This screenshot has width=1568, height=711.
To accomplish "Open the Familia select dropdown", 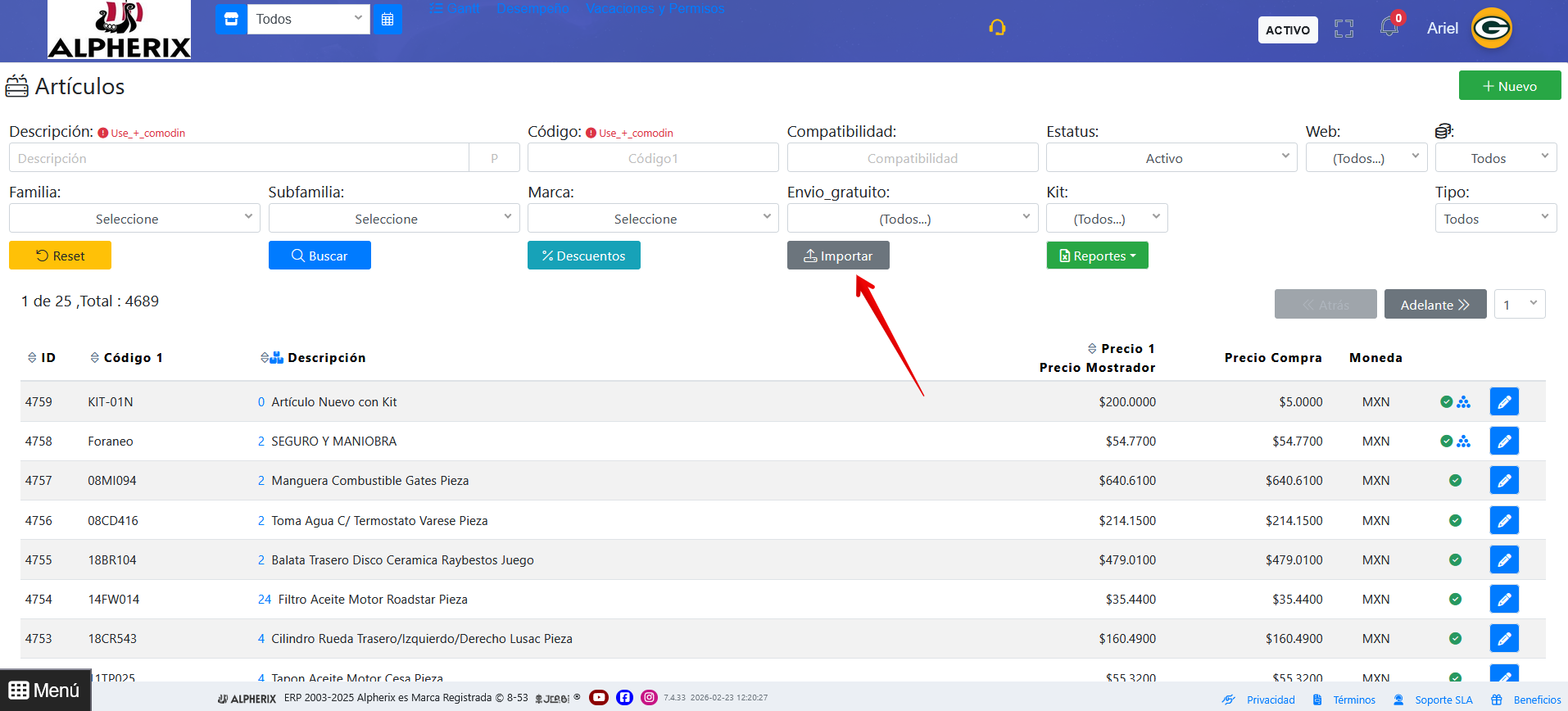I will coord(134,219).
